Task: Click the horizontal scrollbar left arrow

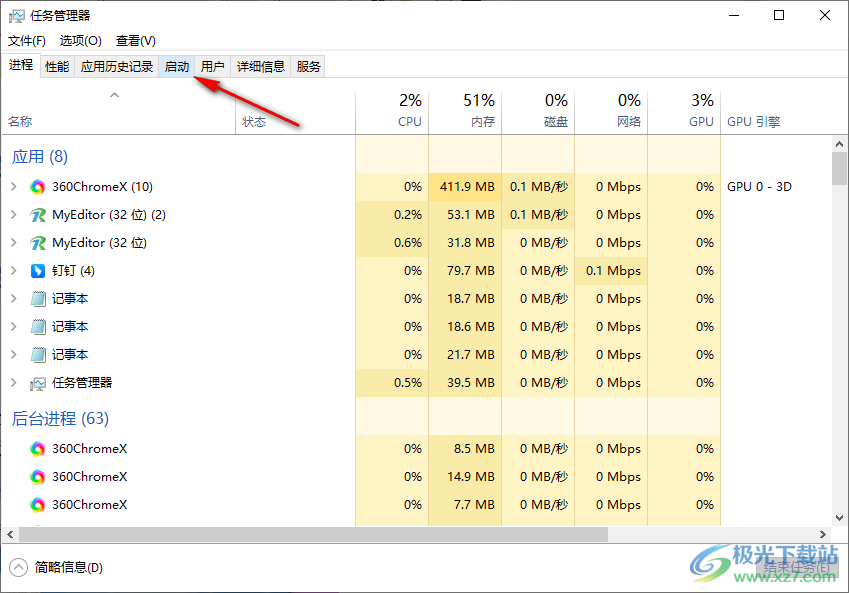Action: (x=10, y=535)
